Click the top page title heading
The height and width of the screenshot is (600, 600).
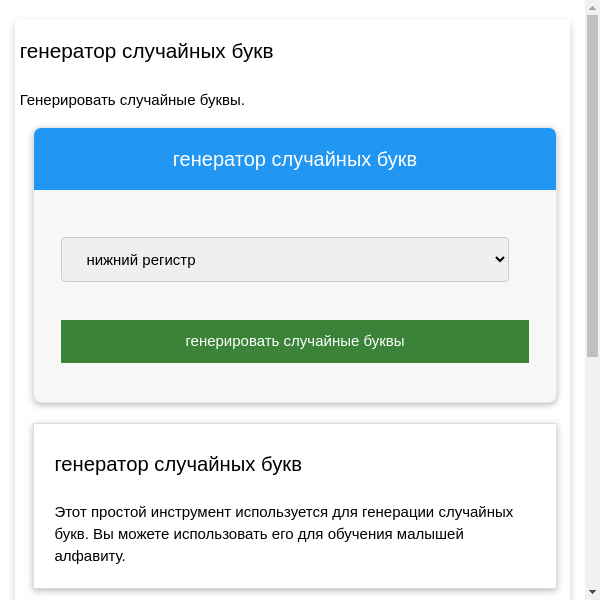point(146,51)
